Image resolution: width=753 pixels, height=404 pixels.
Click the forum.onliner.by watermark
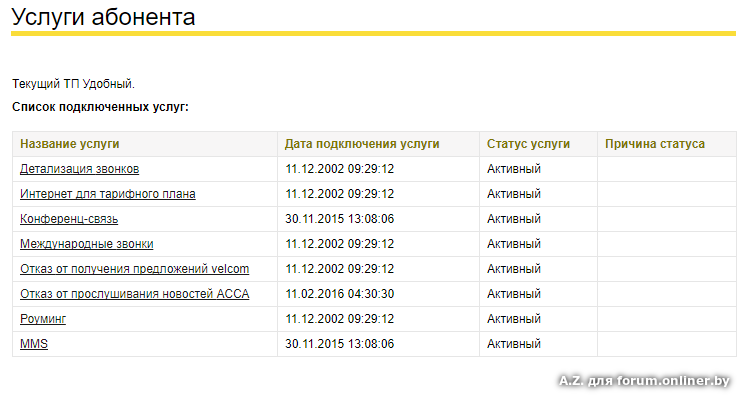(644, 381)
